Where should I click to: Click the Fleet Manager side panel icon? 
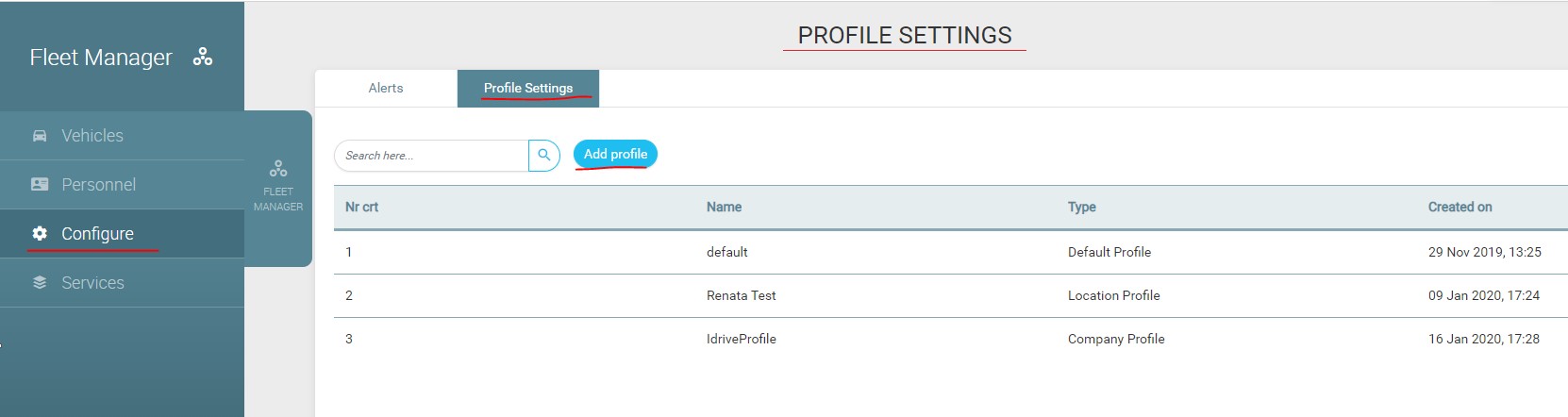click(278, 169)
